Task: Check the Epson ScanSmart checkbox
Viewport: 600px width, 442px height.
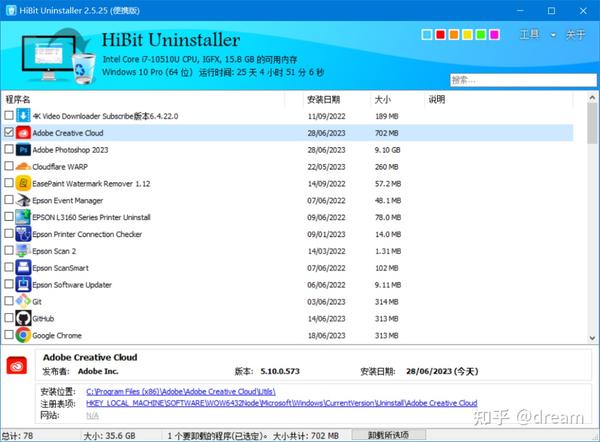Action: [9, 267]
